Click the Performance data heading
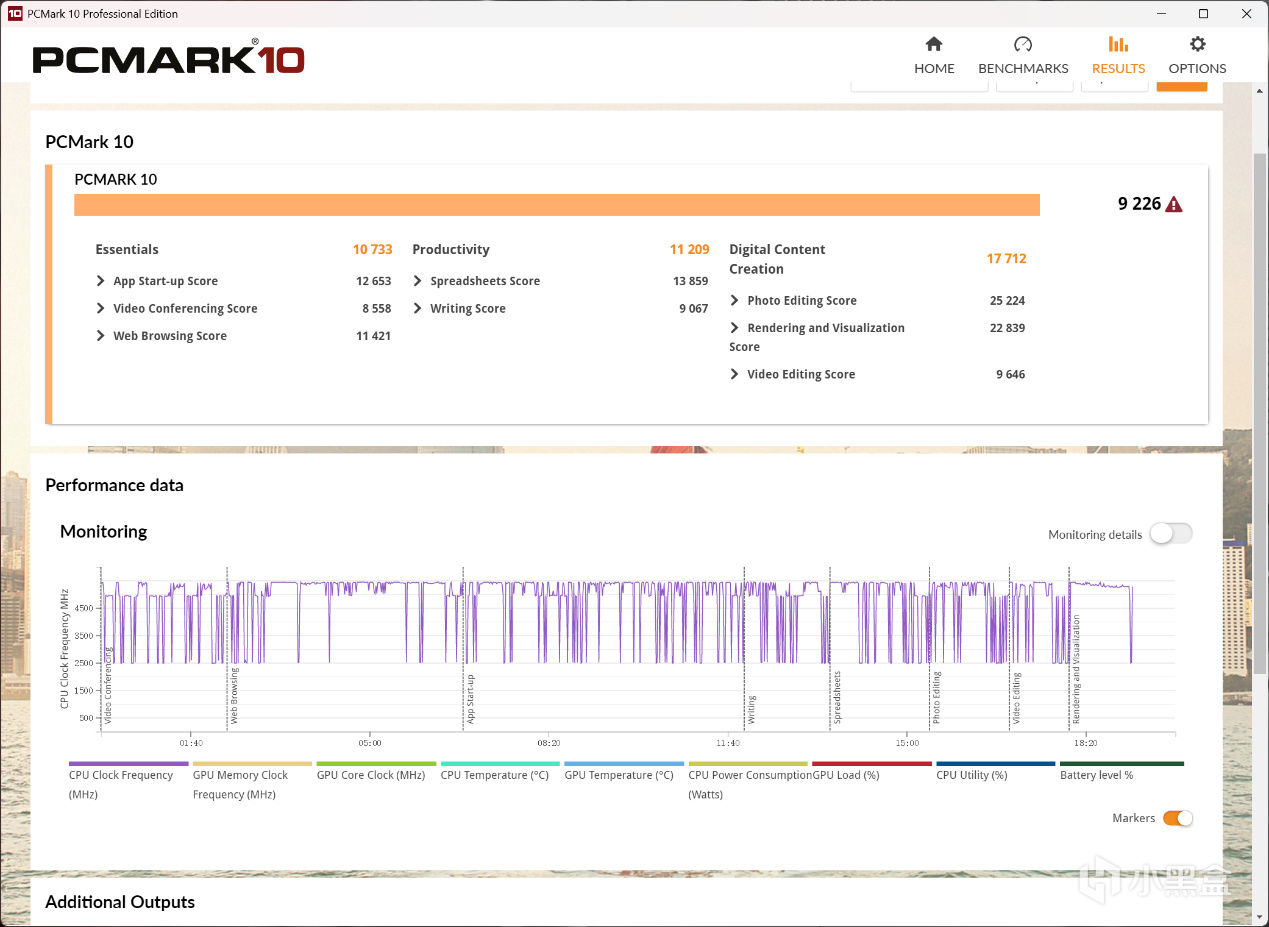The height and width of the screenshot is (927, 1269). pyautogui.click(x=114, y=485)
